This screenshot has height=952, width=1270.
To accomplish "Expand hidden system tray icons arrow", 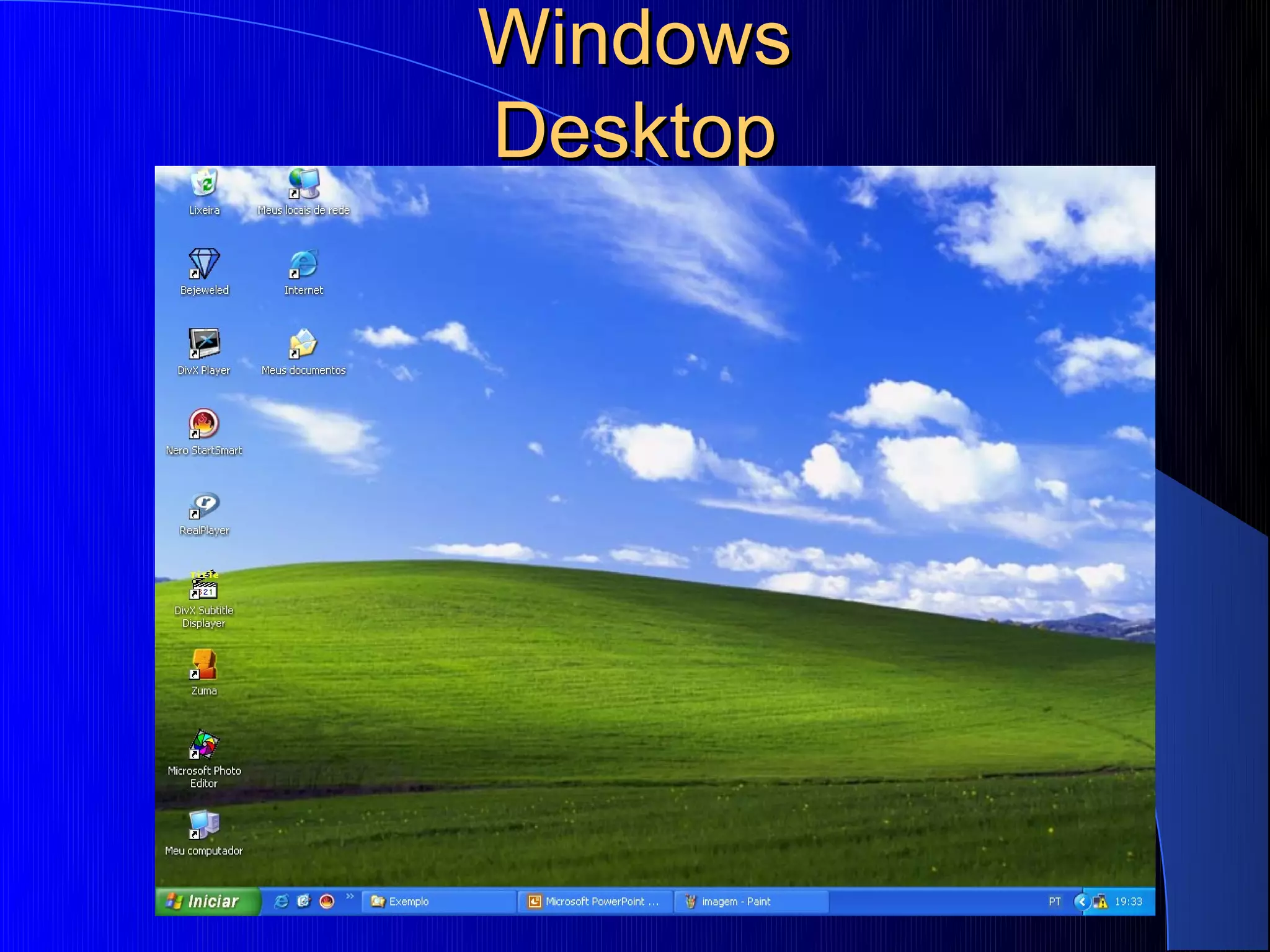I will coord(1081,901).
